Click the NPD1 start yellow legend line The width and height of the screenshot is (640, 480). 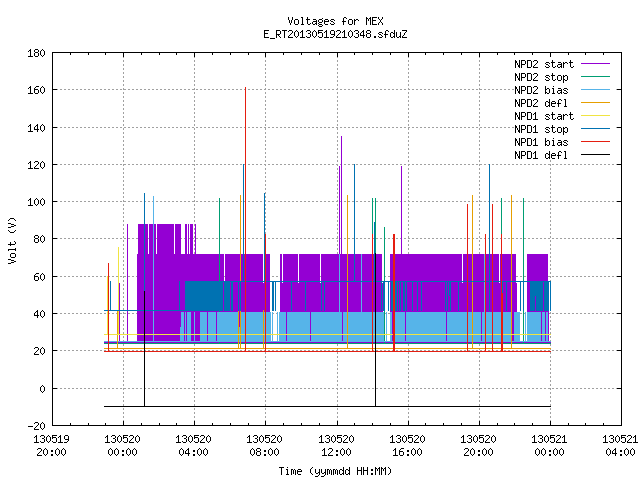595,116
